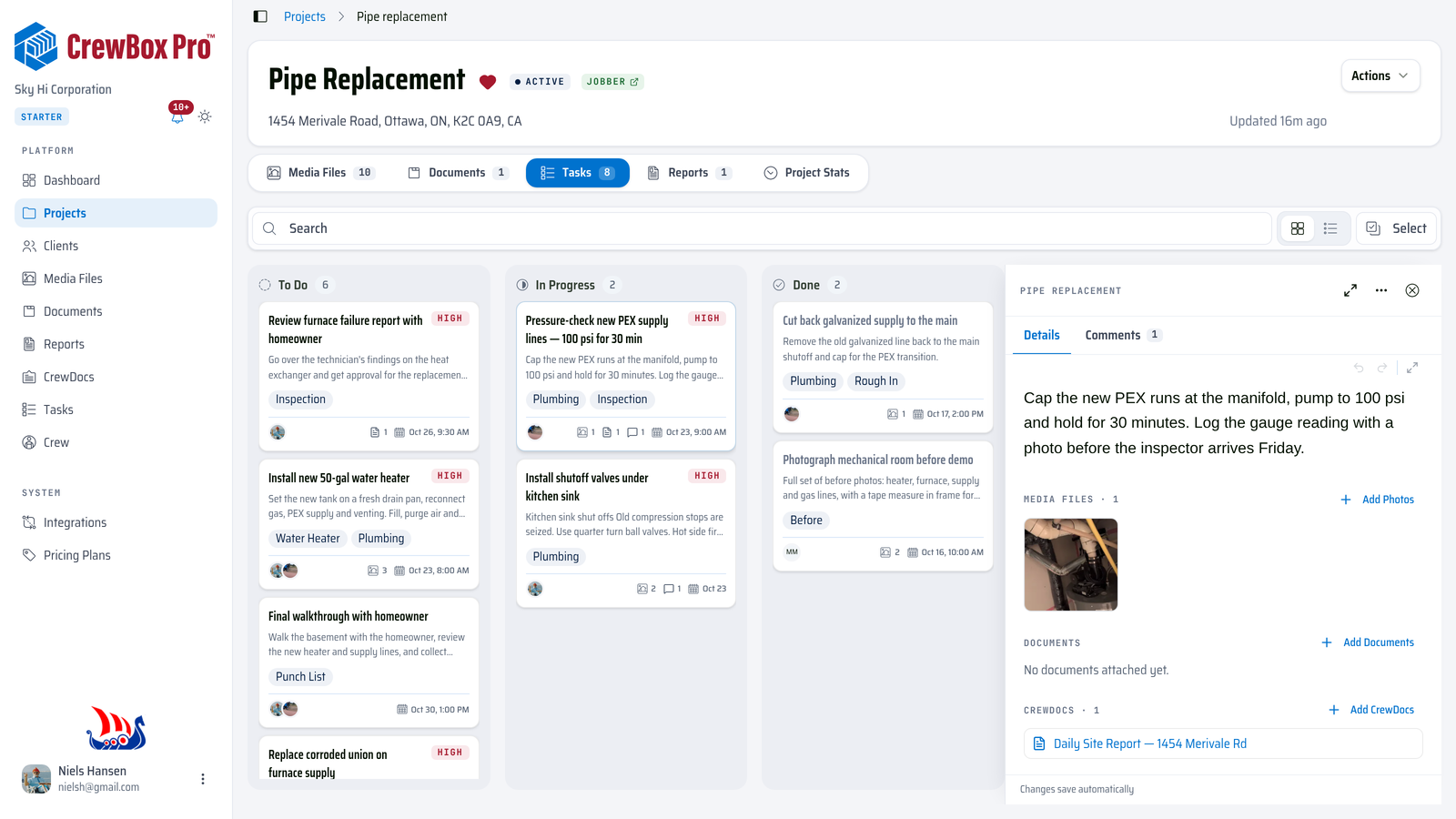The height and width of the screenshot is (819, 1456).
Task: Open Review furnace failure report task card
Action: [x=369, y=377]
